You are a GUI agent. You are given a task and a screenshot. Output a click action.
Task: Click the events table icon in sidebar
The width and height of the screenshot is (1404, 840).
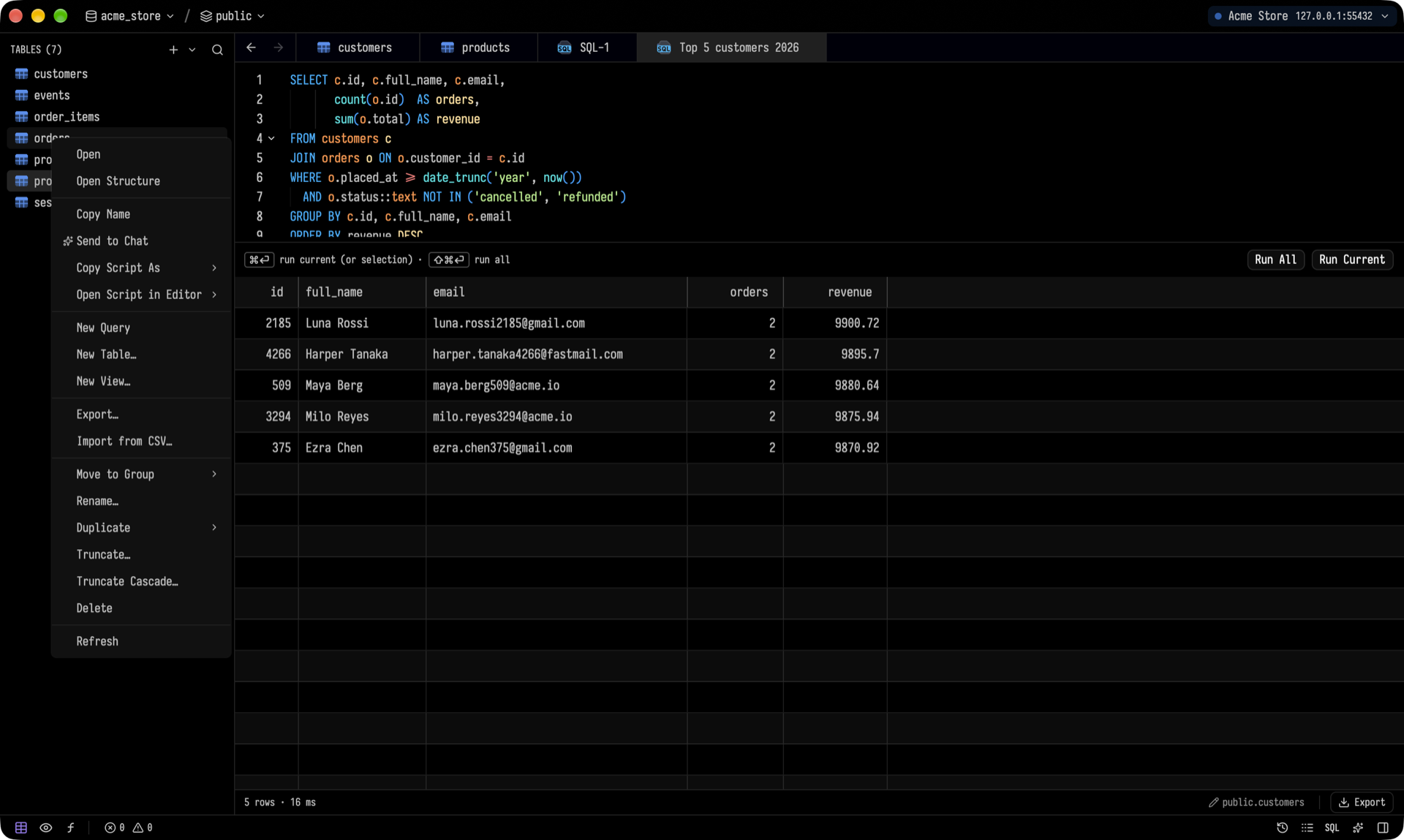[x=22, y=95]
